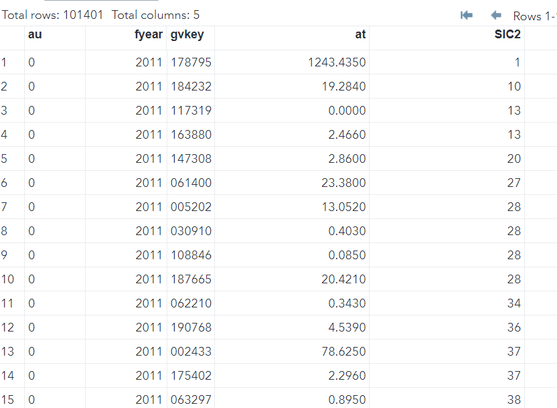The image size is (557, 408).
Task: Select the at column header
Action: [360, 34]
